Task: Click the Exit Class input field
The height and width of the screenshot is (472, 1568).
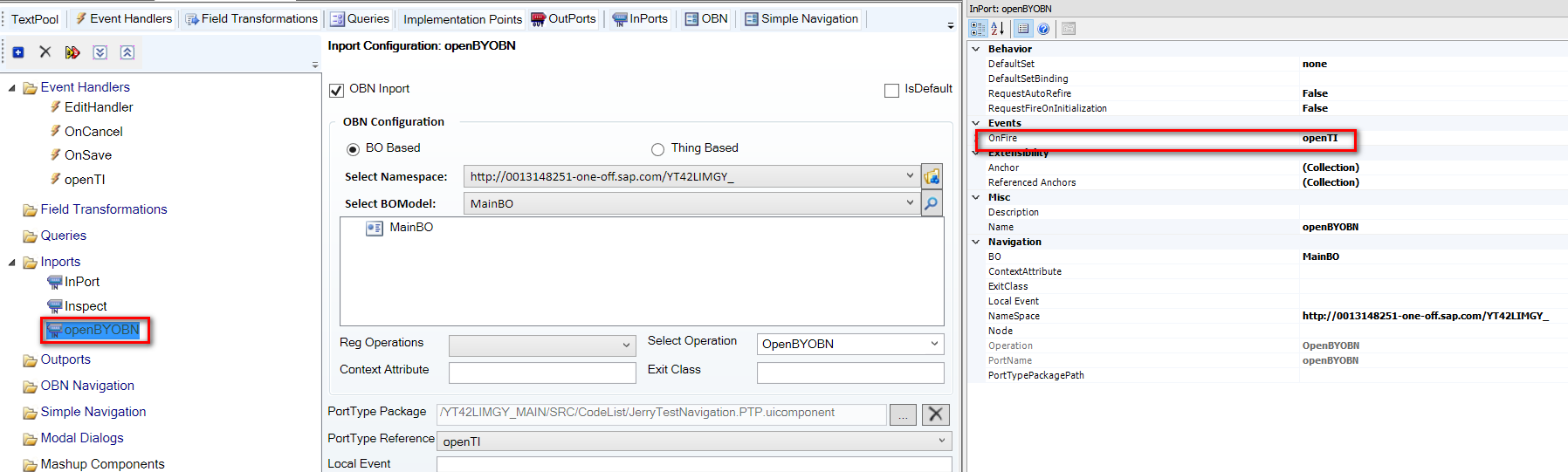Action: point(850,373)
